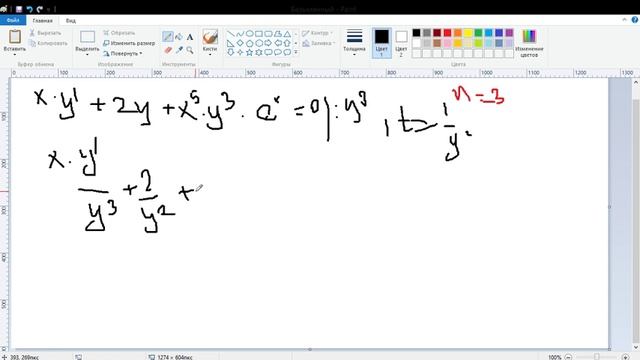Switch to the Home (Главная) tab
Viewport: 640px width, 360px height.
click(42, 20)
